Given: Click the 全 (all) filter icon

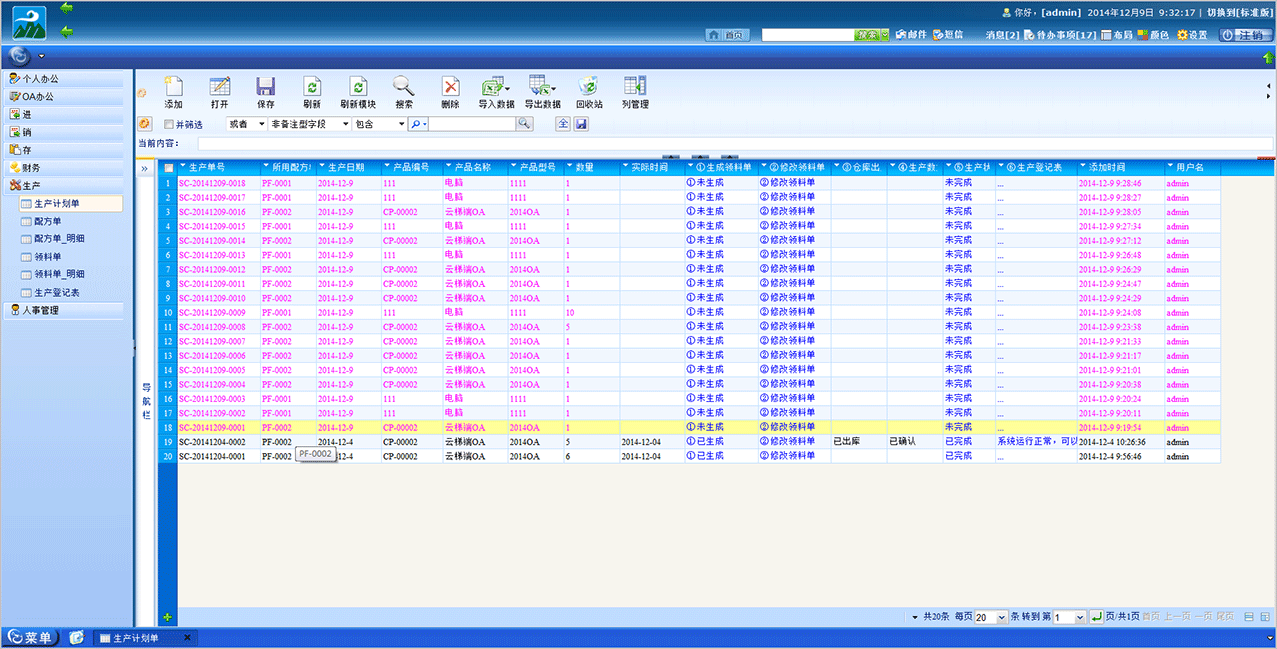Looking at the screenshot, I should pos(563,124).
